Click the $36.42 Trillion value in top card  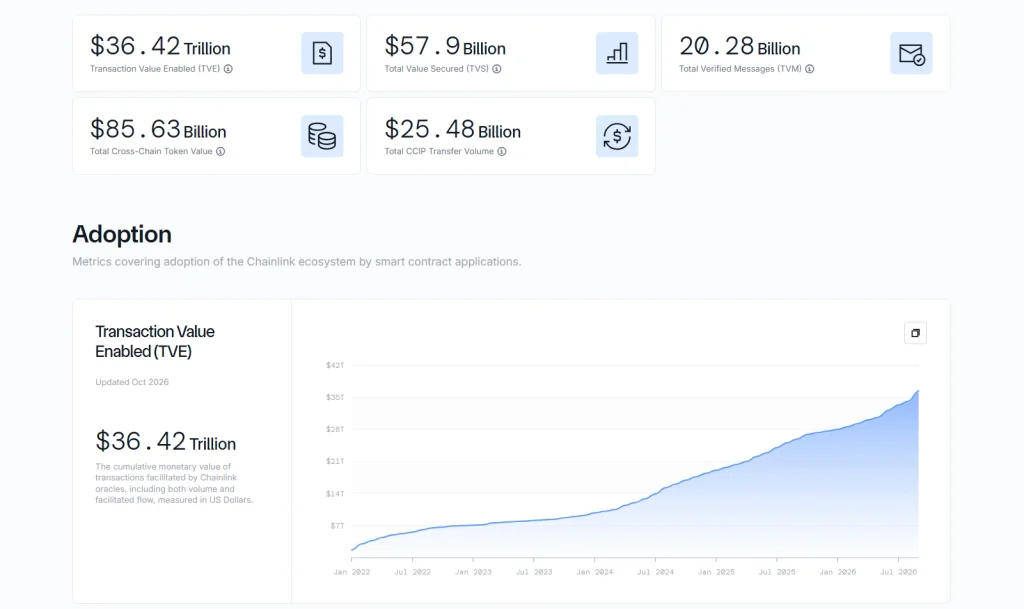(x=160, y=46)
